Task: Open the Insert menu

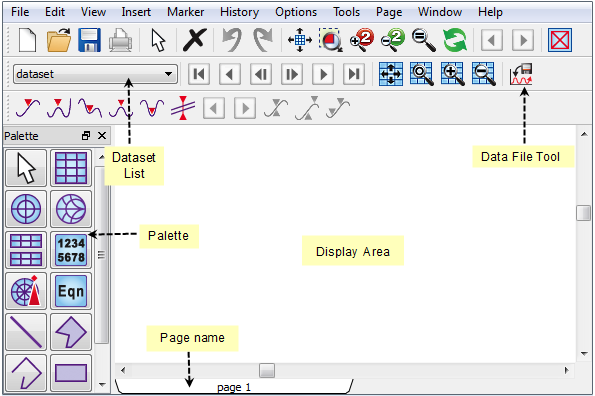Action: pyautogui.click(x=136, y=12)
